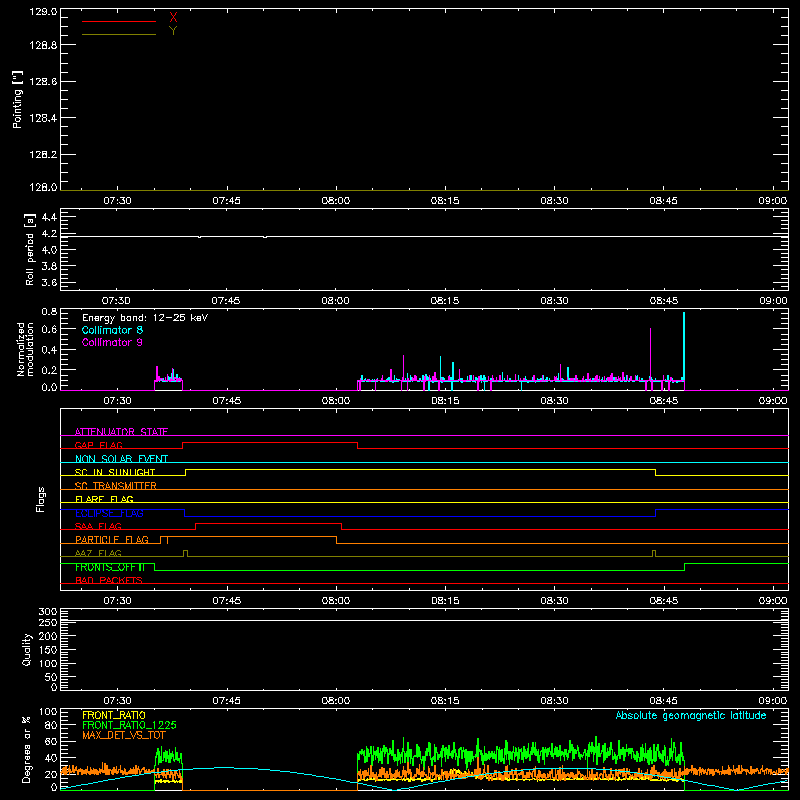Click 'Absolute geomagnetic latitude' legend text
This screenshot has height=800, width=800.
tap(691, 716)
